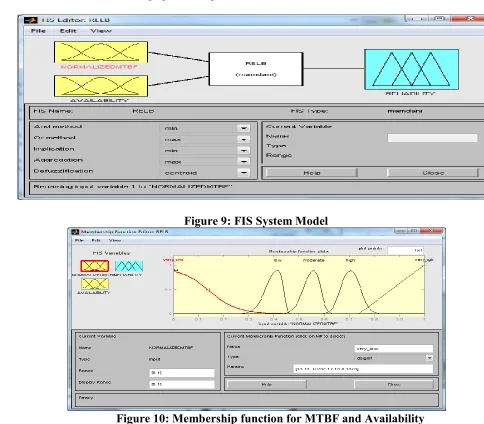Click the MATLAB logo in Membership Function Editor title bar
This screenshot has height=424, width=484.
click(75, 232)
